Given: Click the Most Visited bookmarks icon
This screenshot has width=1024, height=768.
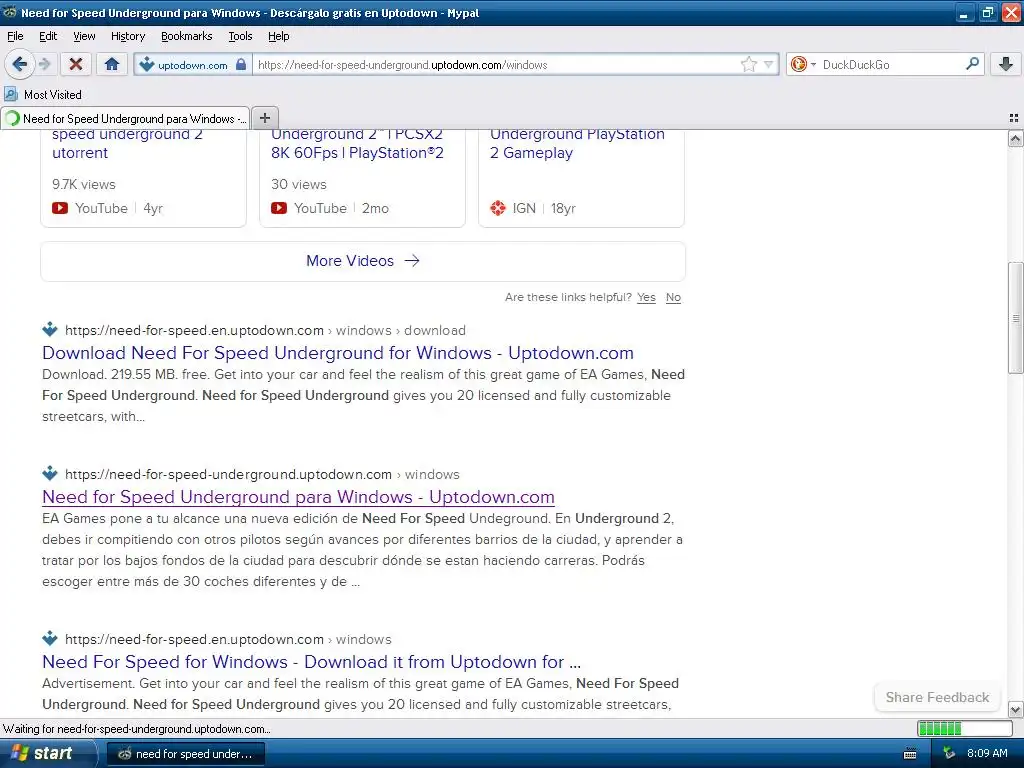Looking at the screenshot, I should pos(11,95).
